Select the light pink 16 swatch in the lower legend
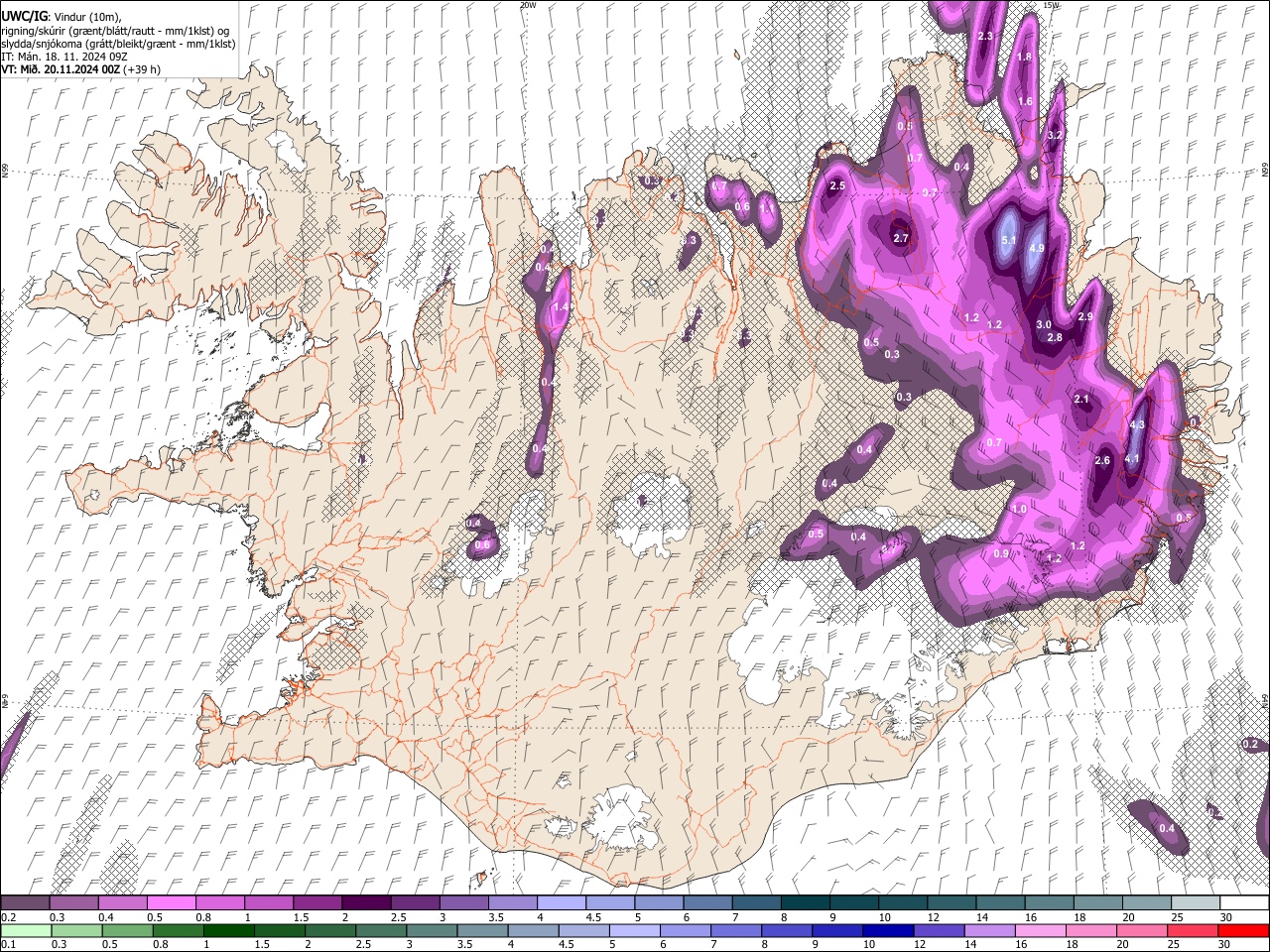 (1041, 930)
